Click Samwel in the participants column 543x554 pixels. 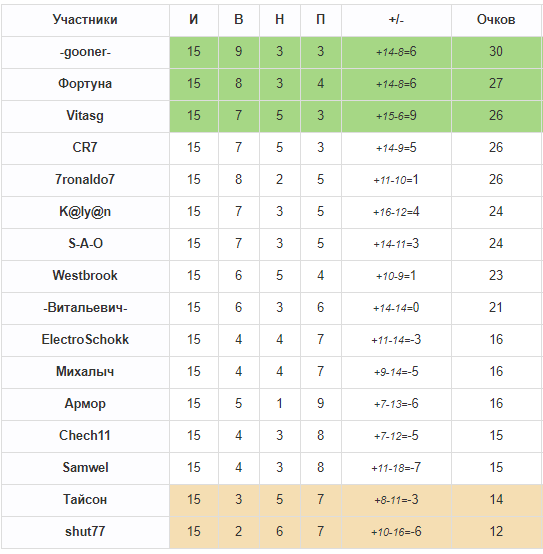[85, 468]
